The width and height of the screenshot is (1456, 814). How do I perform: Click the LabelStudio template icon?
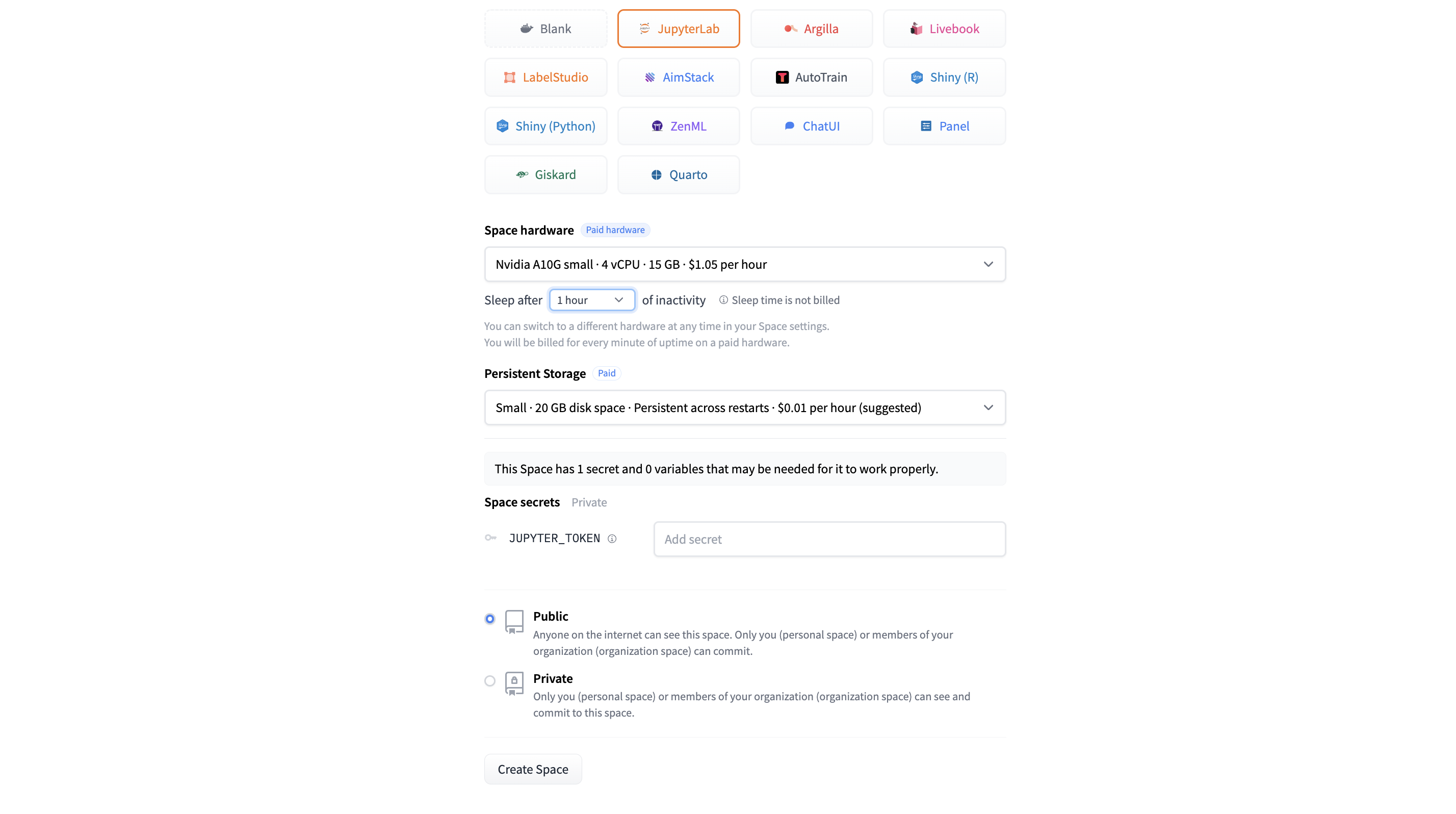[509, 78]
